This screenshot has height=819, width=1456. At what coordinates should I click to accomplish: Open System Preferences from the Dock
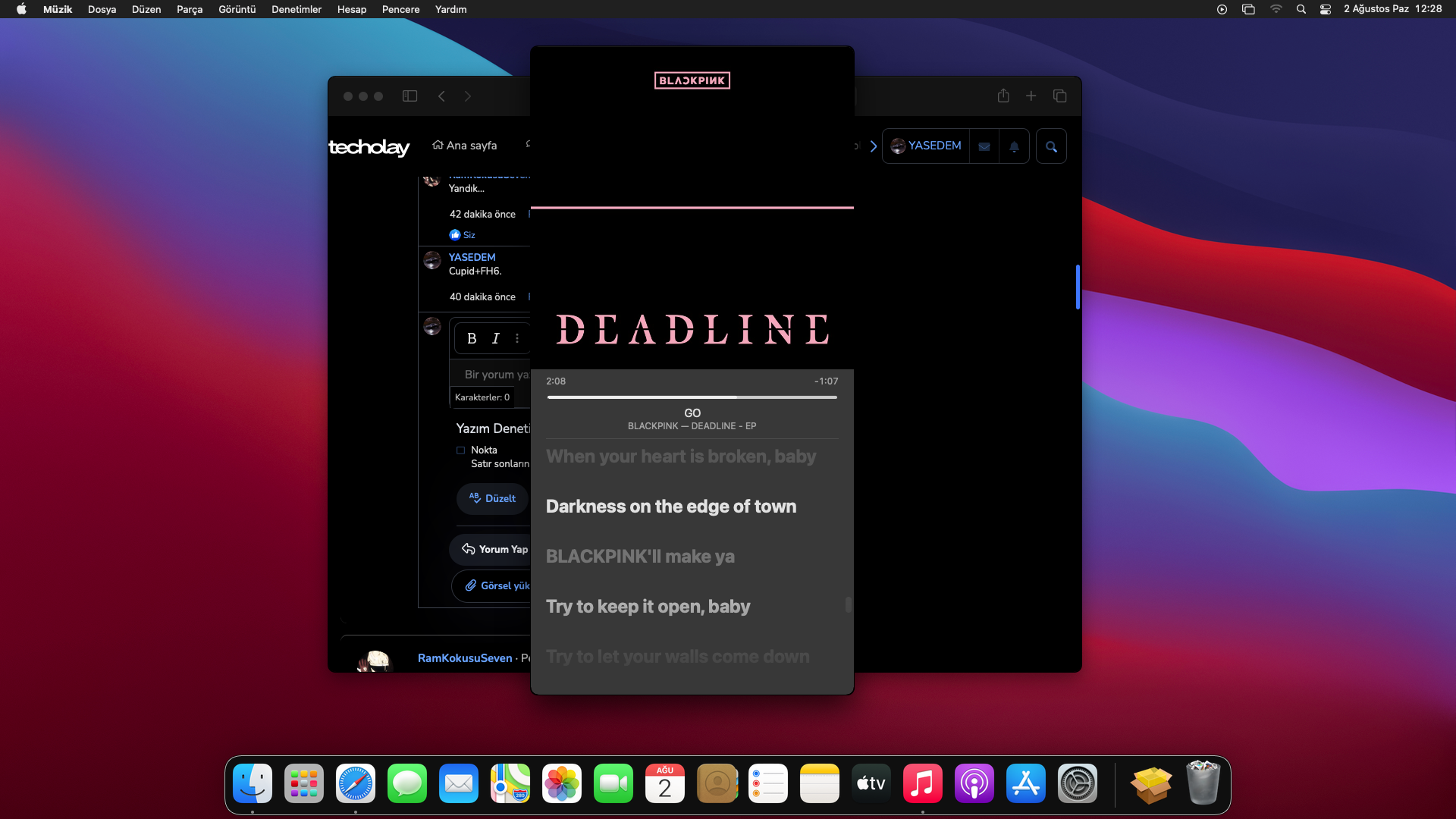(1078, 783)
